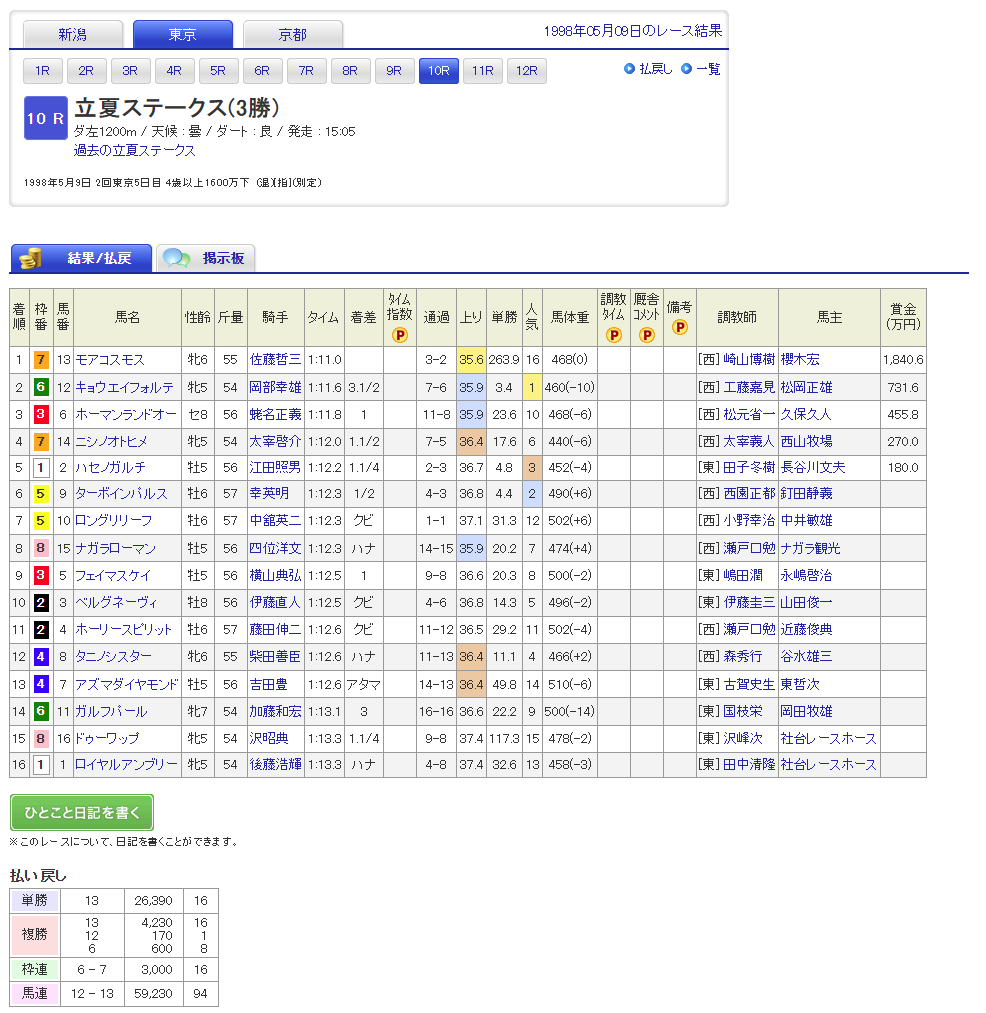Open owner 社台レースホース link for ドゥーワップ
This screenshot has height=1013, width=986.
point(828,738)
